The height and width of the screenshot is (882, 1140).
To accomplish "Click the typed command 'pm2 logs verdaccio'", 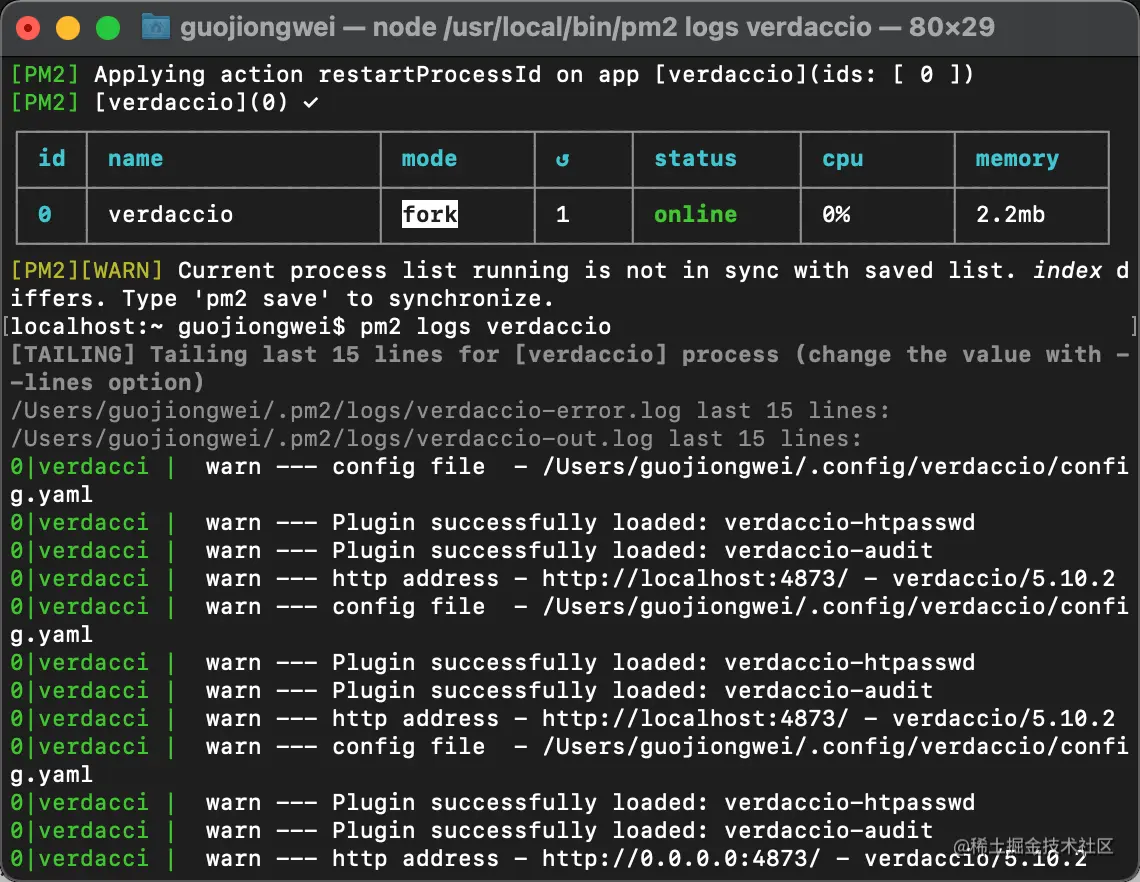I will [x=486, y=326].
